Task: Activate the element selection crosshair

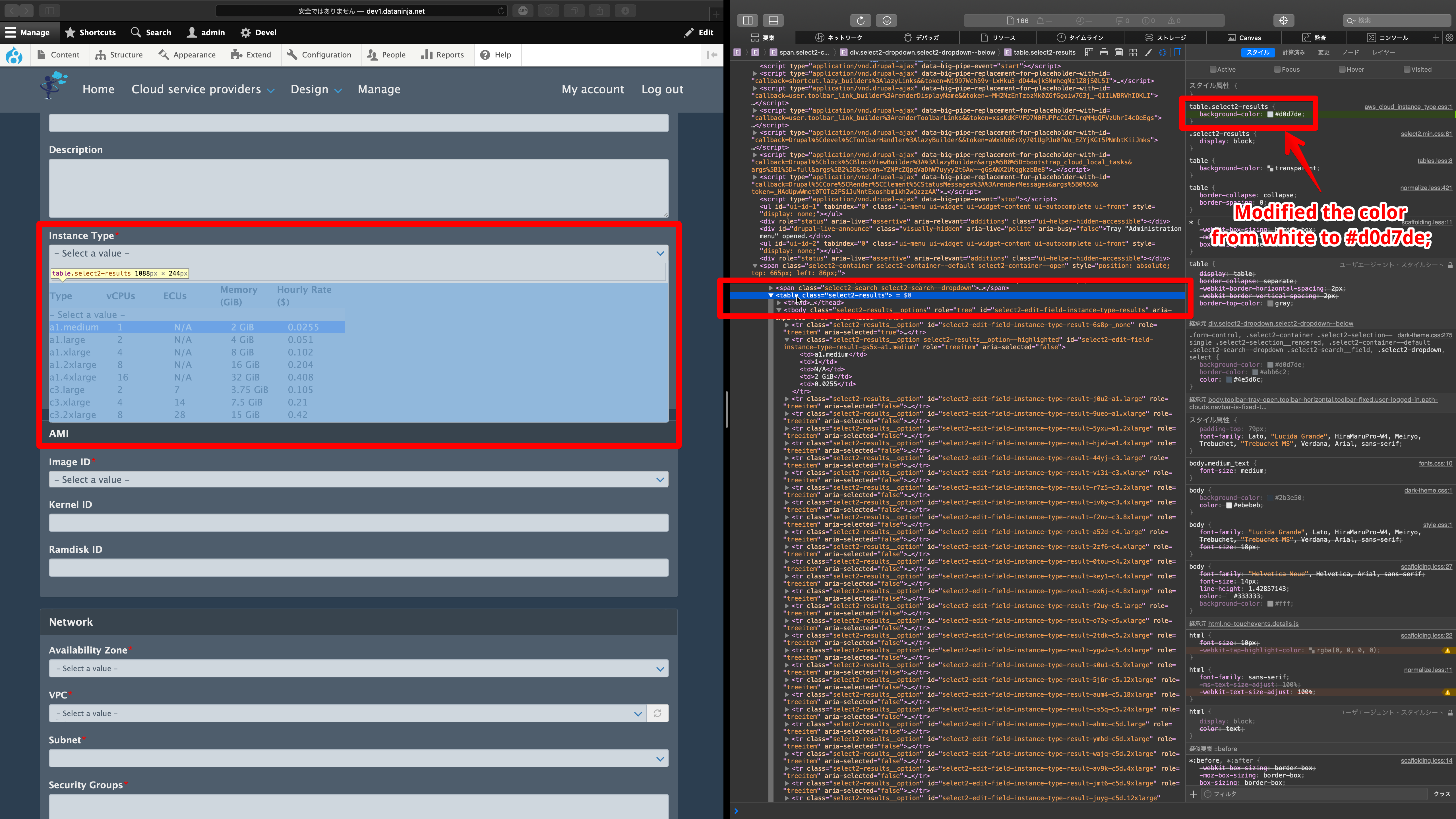Action: pyautogui.click(x=1284, y=20)
